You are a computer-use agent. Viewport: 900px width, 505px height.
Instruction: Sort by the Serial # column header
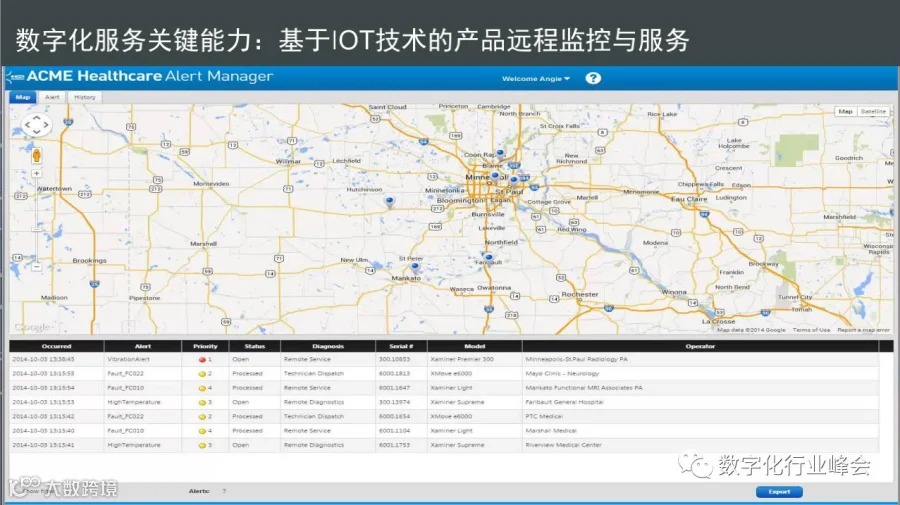click(x=401, y=346)
